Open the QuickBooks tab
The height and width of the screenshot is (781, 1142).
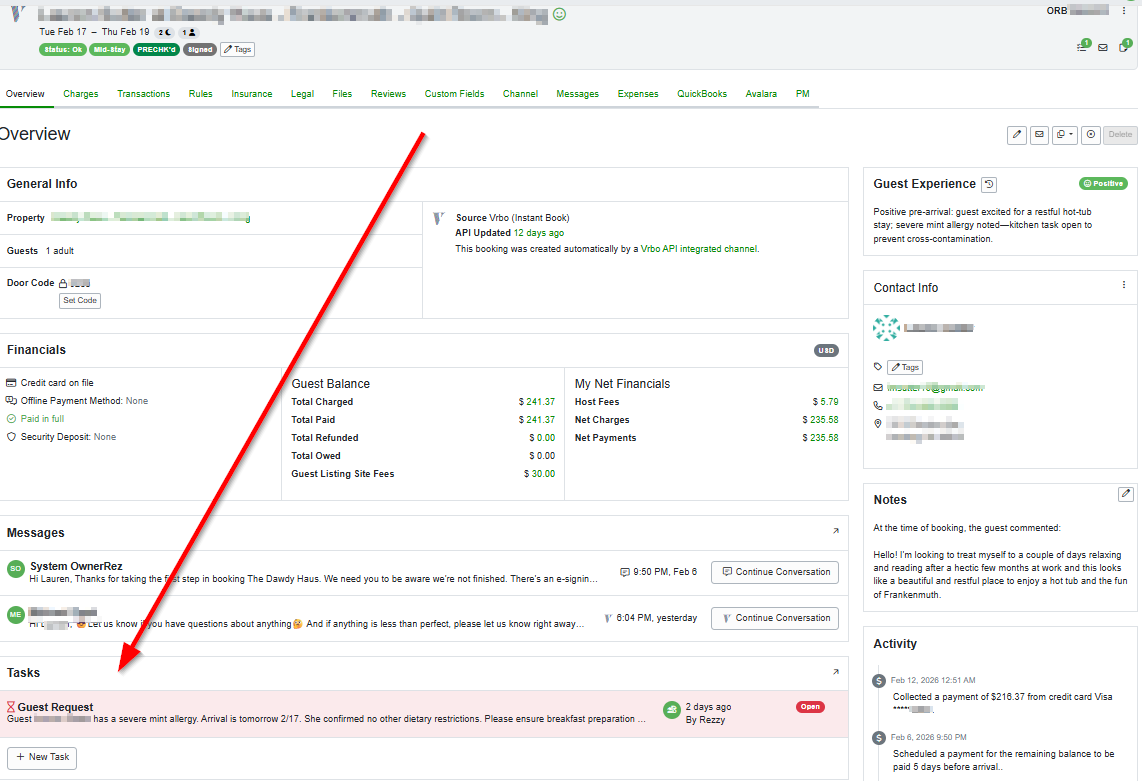702,94
